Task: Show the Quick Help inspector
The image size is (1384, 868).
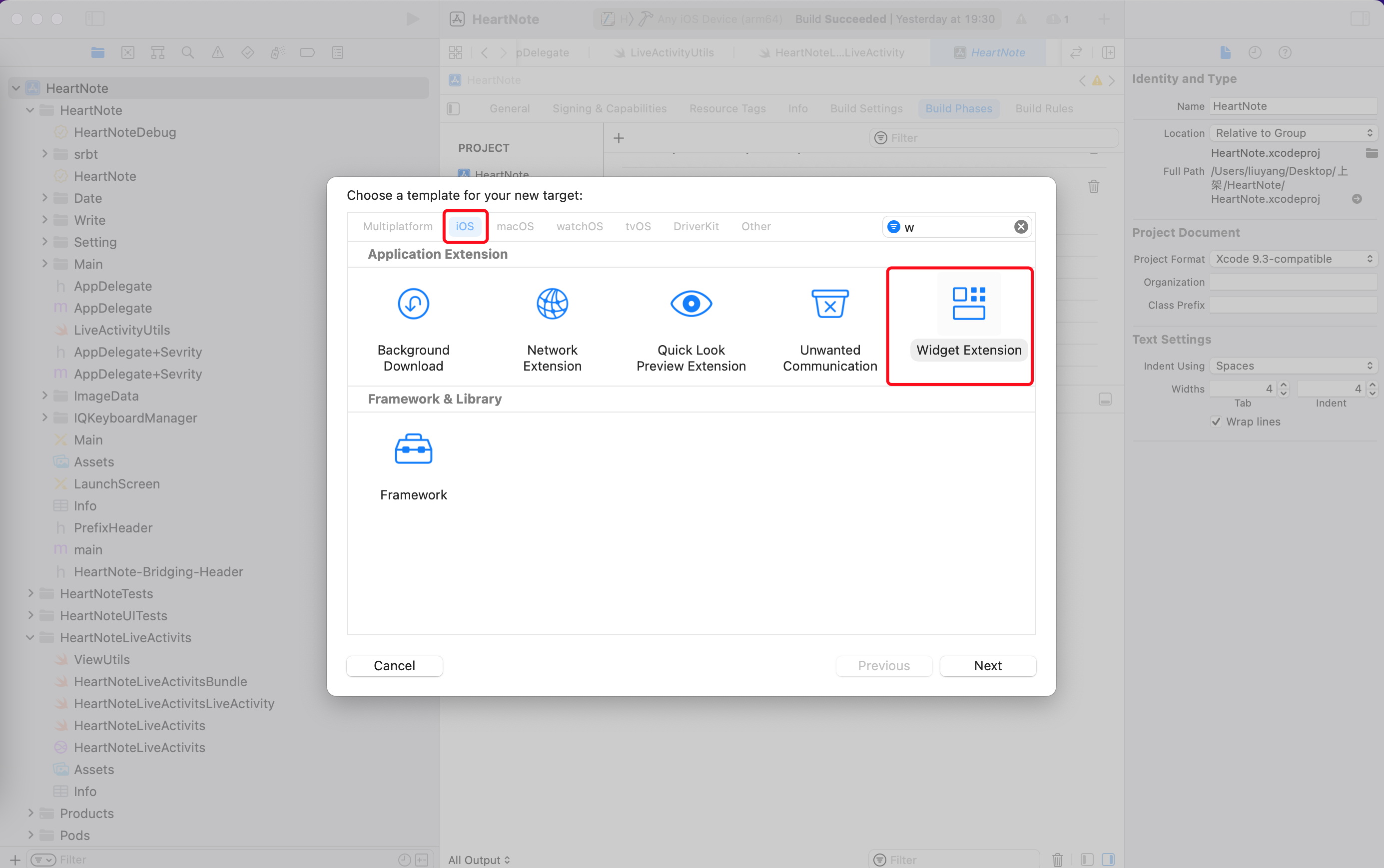Action: [1285, 53]
